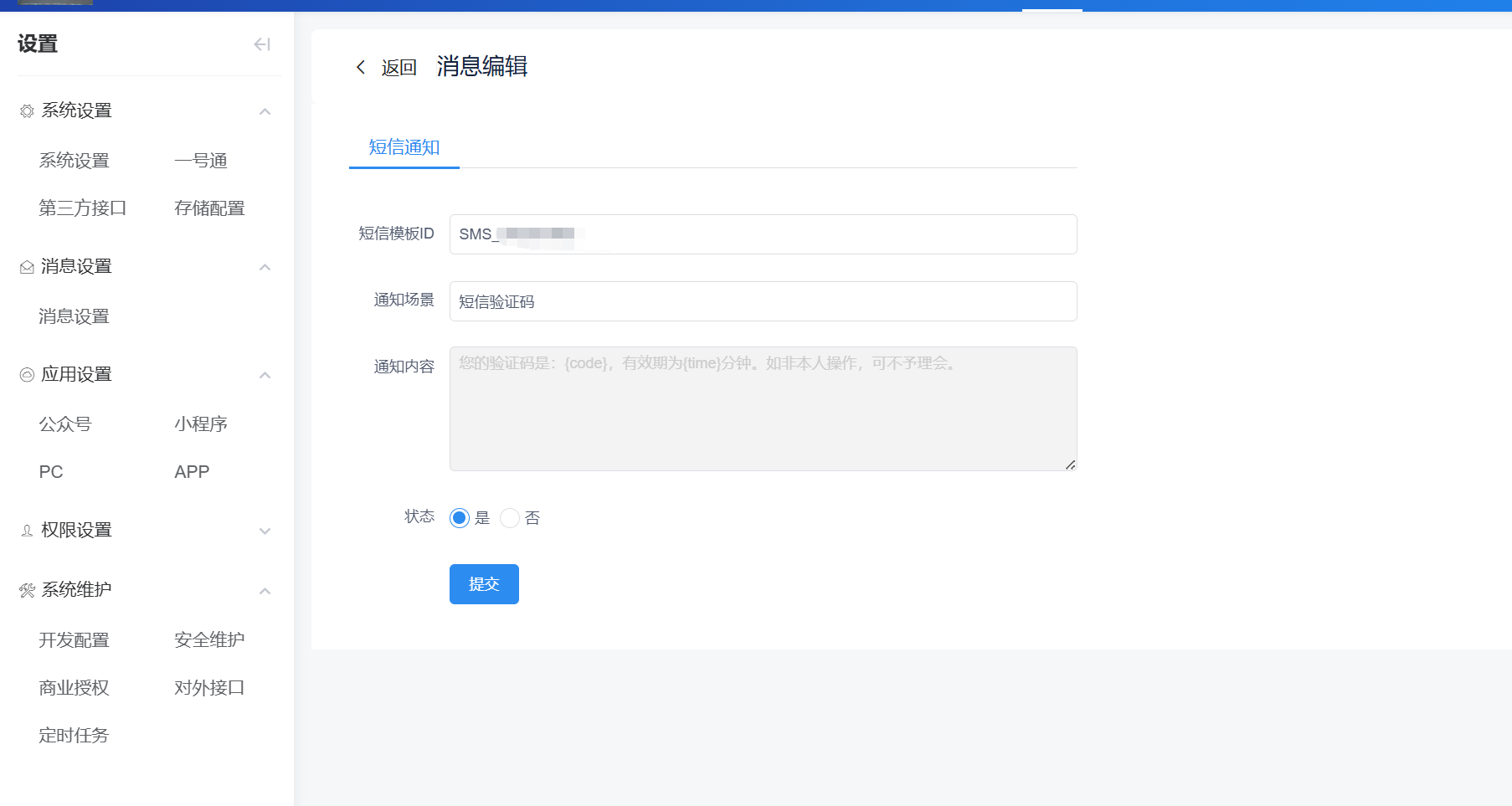Click the 提交 submit button

[484, 584]
